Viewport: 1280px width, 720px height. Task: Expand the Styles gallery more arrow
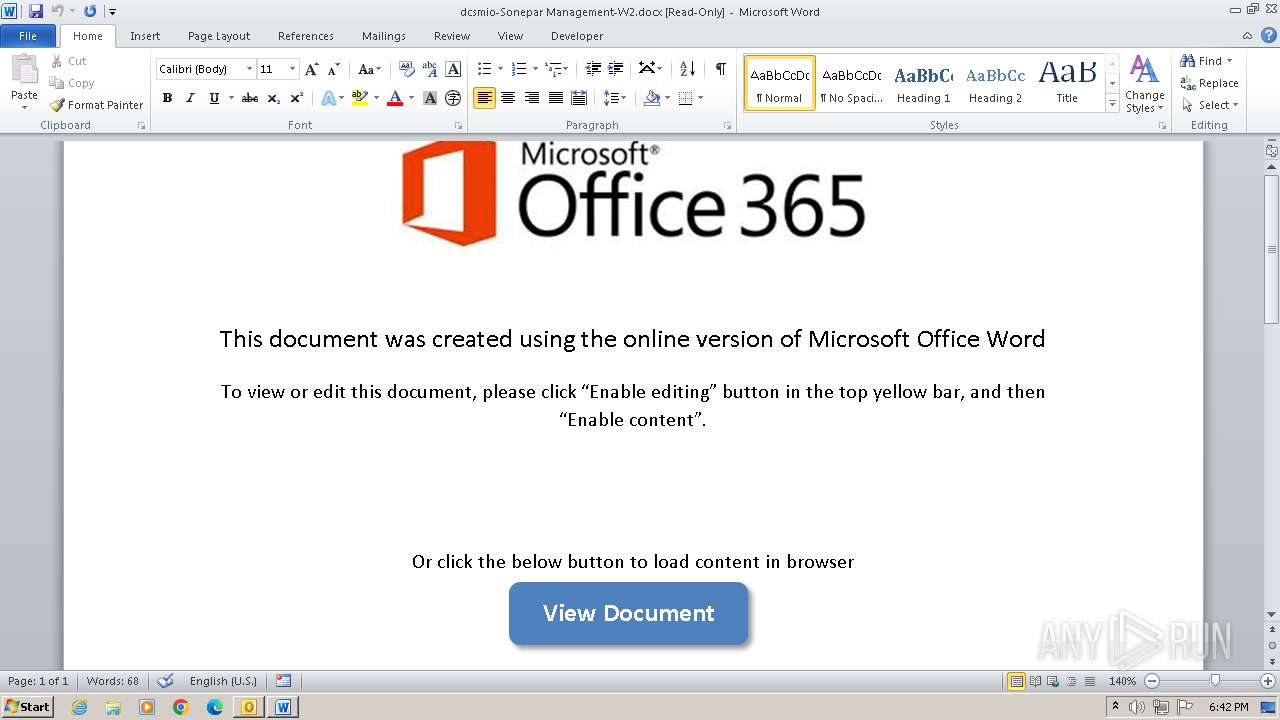1112,104
